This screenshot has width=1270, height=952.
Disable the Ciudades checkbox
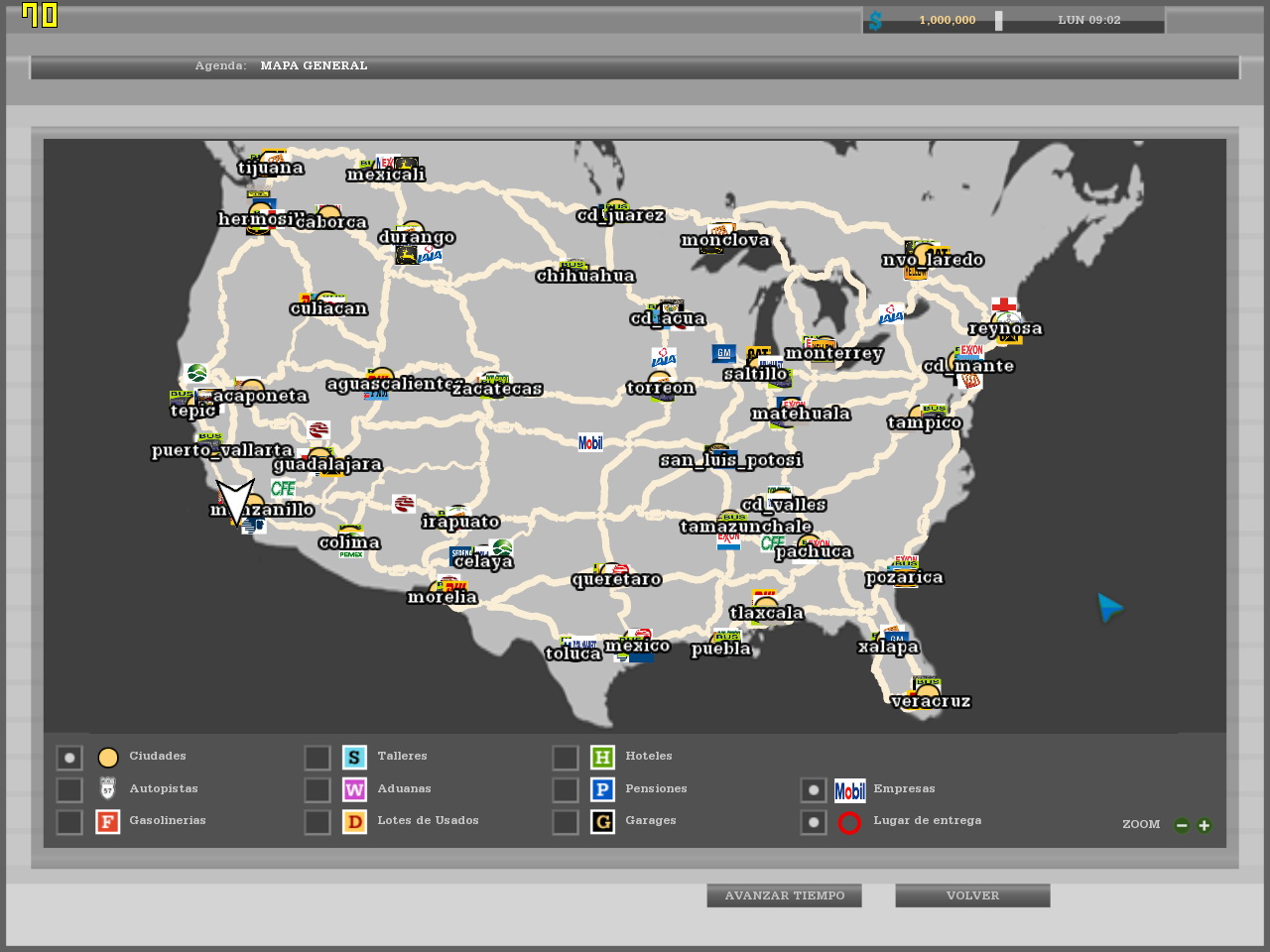pos(69,759)
